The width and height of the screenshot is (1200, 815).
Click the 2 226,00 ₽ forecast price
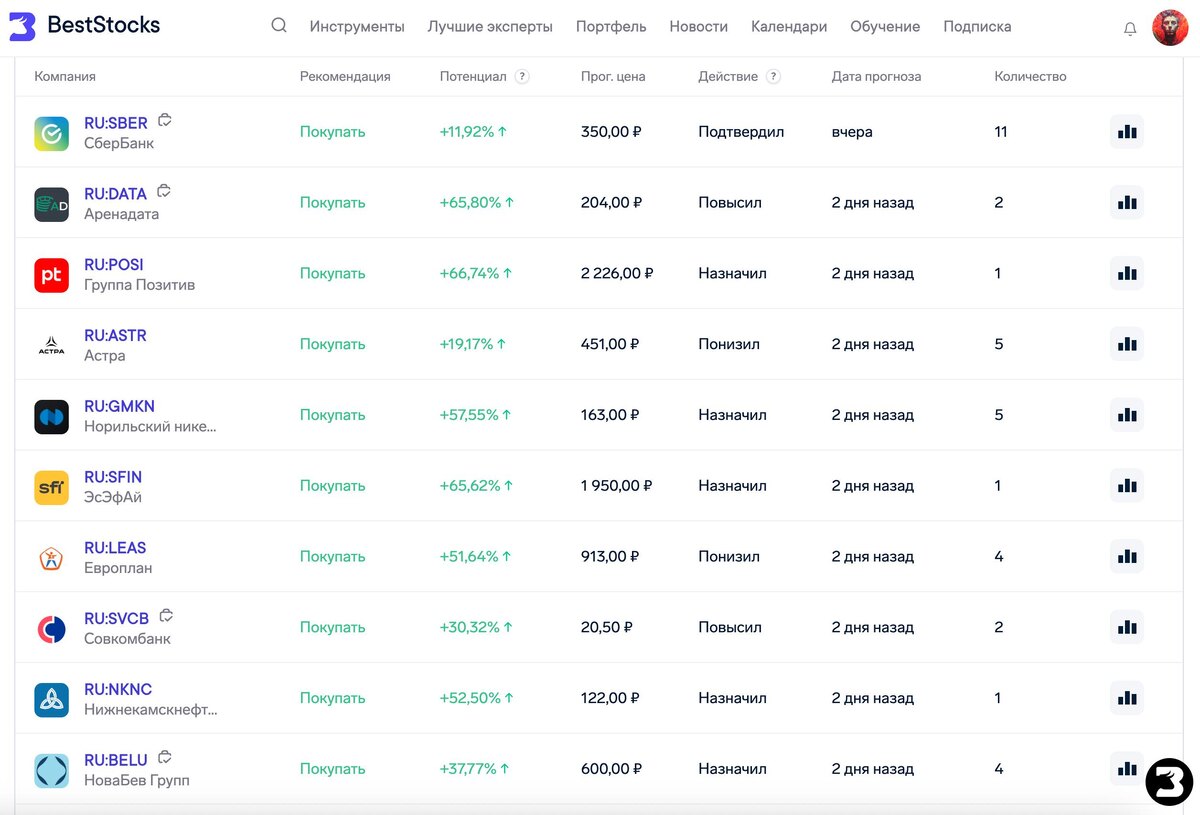click(617, 273)
